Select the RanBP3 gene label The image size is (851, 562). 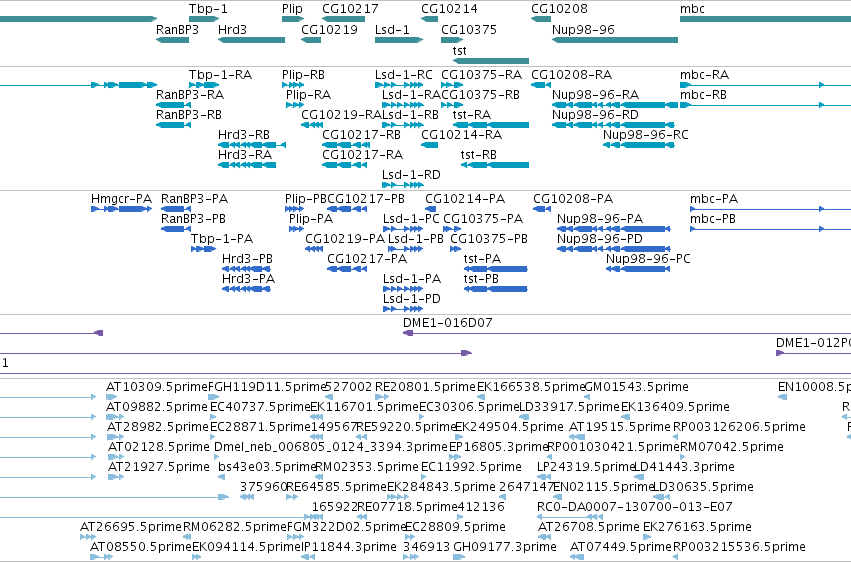[177, 29]
